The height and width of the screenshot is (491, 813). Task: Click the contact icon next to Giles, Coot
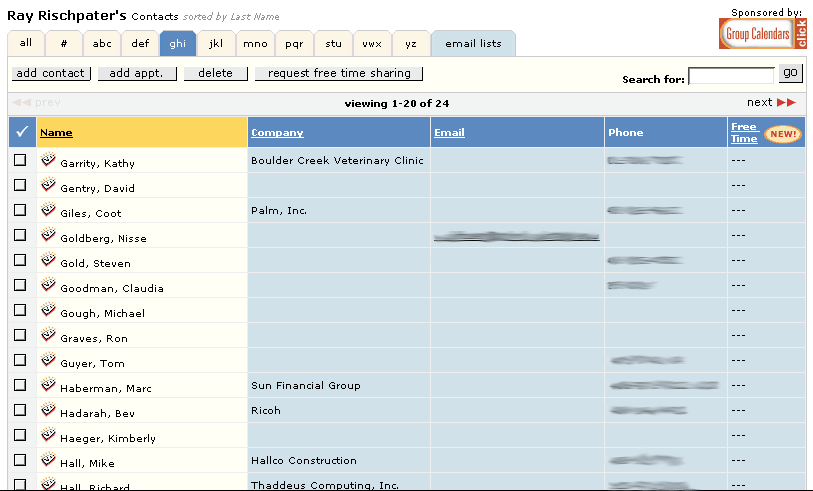(x=48, y=209)
